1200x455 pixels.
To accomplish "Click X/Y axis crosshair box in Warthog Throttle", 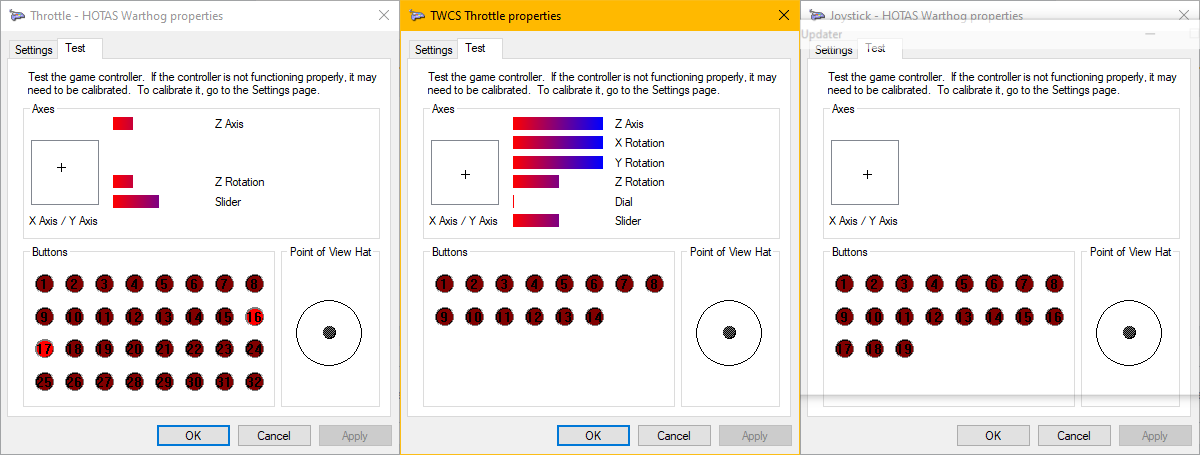I will click(65, 174).
